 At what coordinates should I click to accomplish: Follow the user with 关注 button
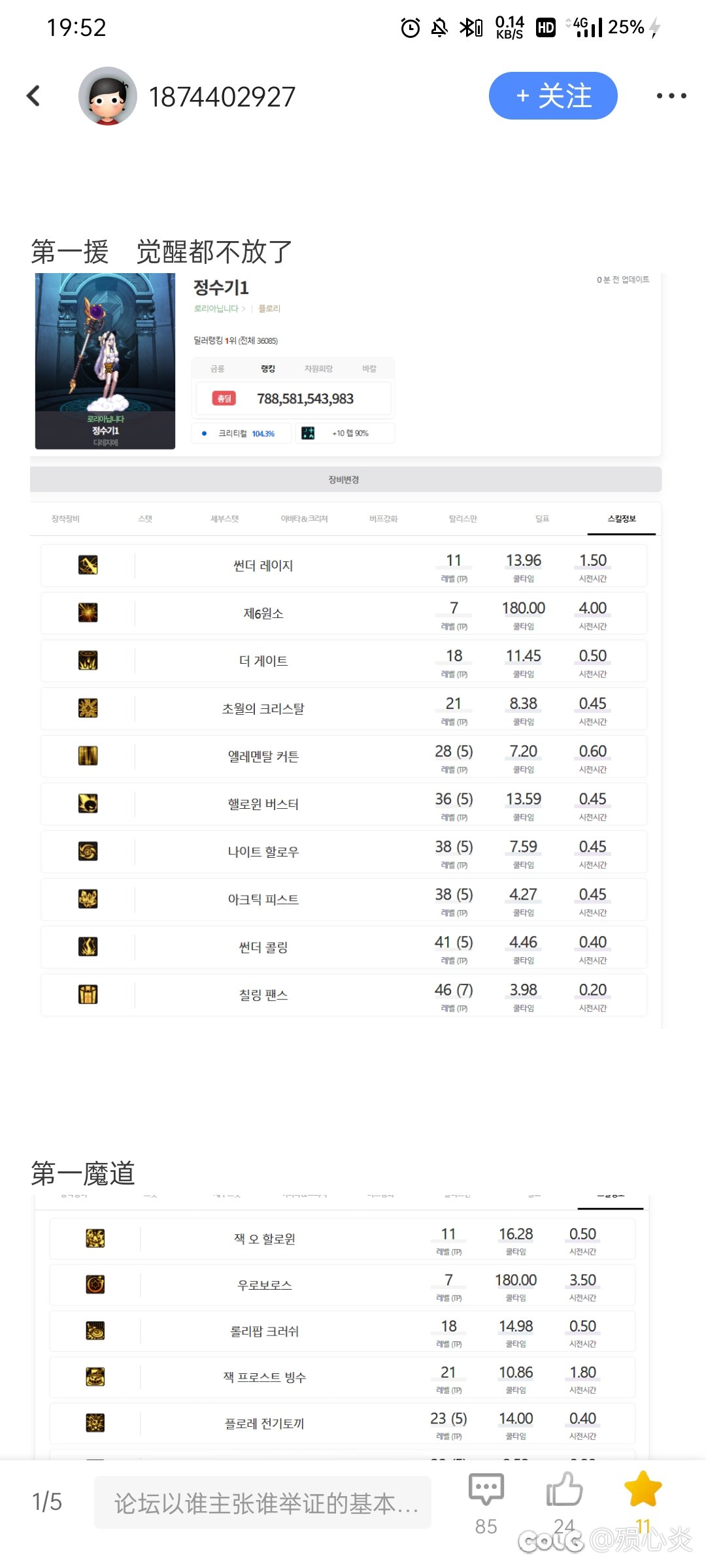tap(553, 96)
